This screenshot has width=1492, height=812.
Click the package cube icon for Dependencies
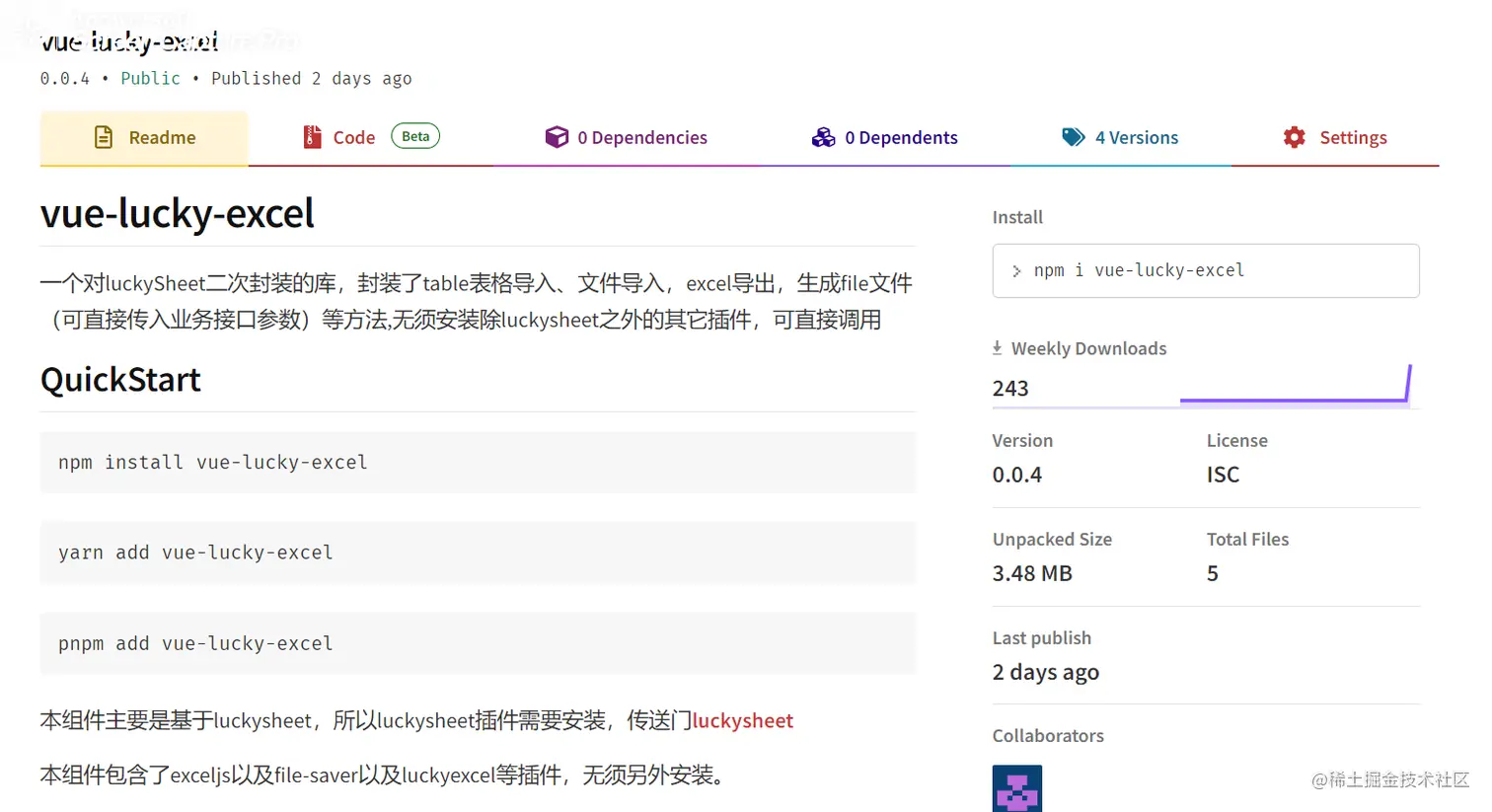(x=558, y=137)
